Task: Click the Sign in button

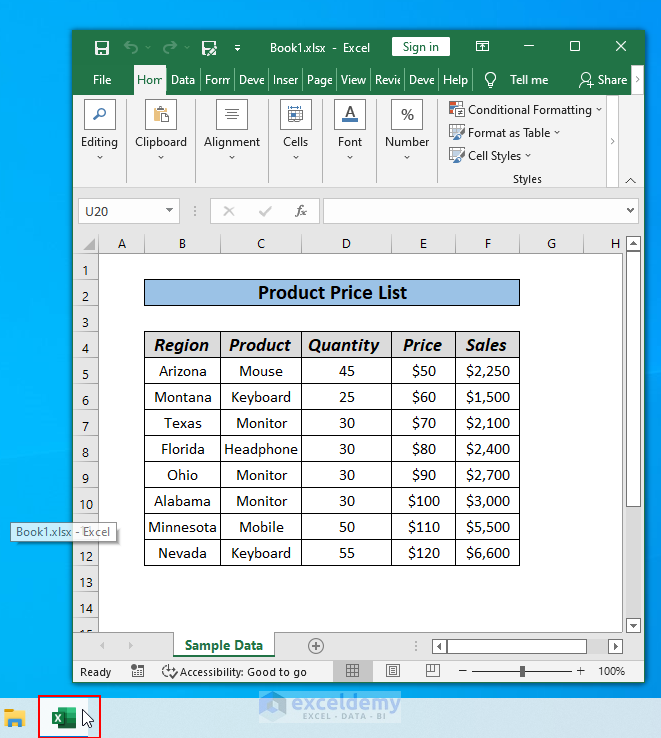Action: 420,47
